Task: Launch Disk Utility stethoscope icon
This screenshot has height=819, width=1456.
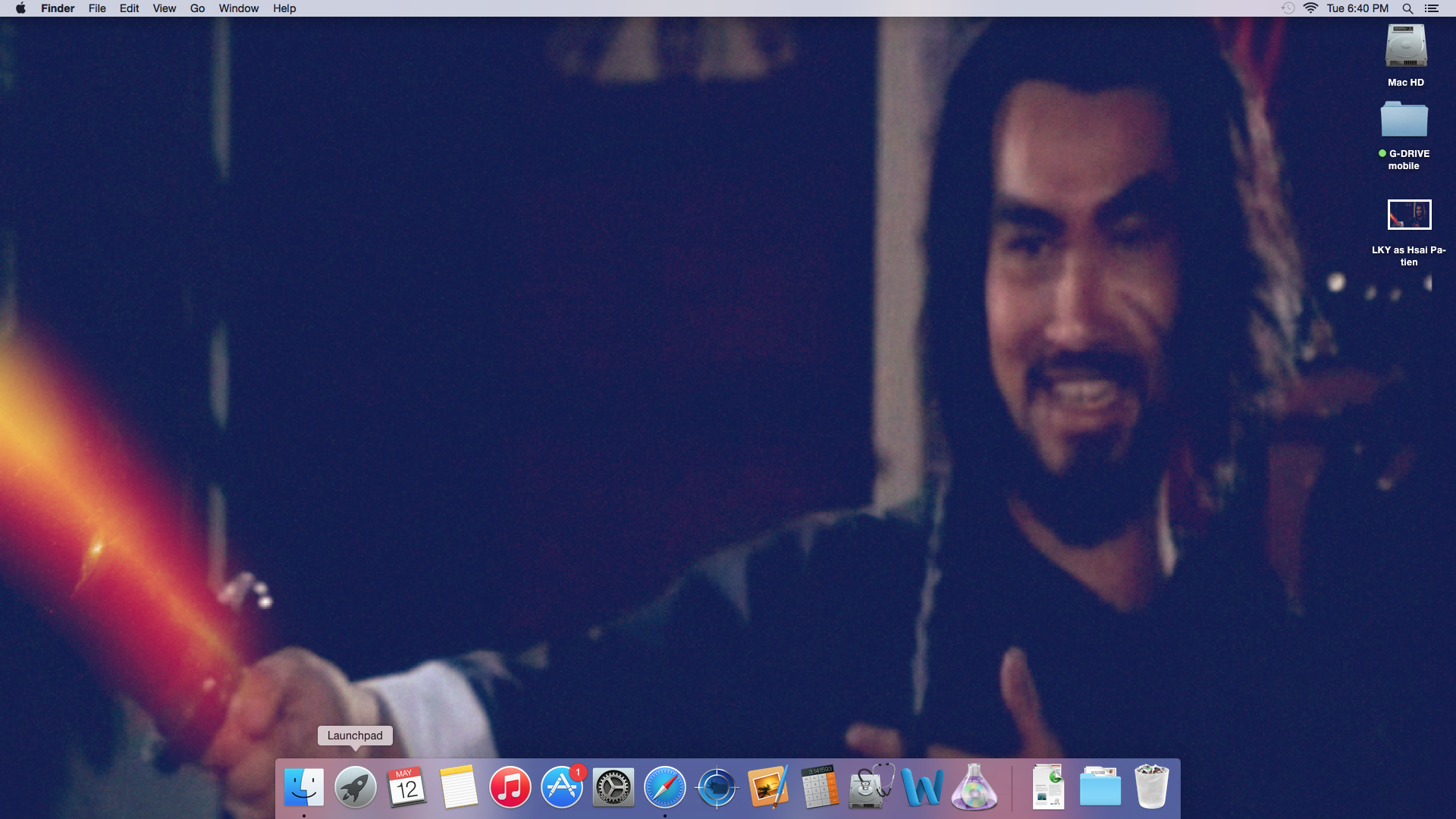Action: pyautogui.click(x=871, y=787)
